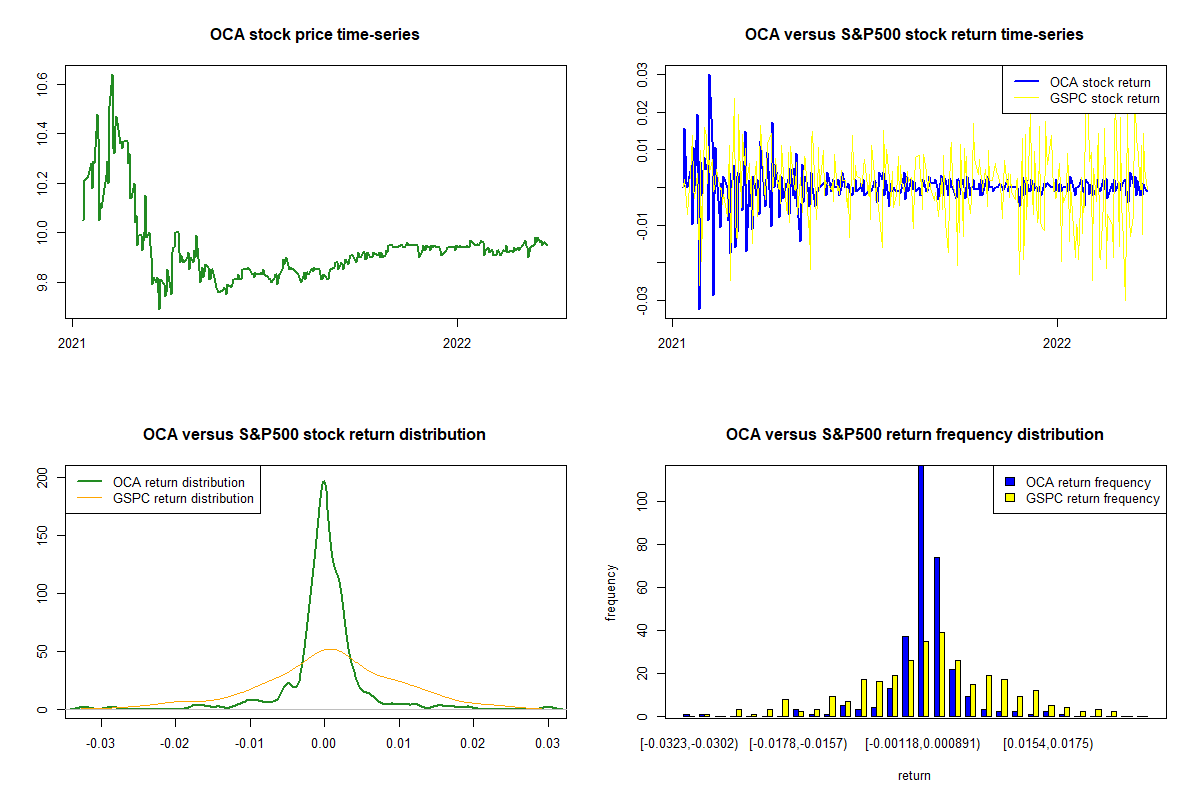Click the 'OCA versus S&P500 stock return distribution' title
Viewport: 1200px width, 800px height.
pos(315,435)
